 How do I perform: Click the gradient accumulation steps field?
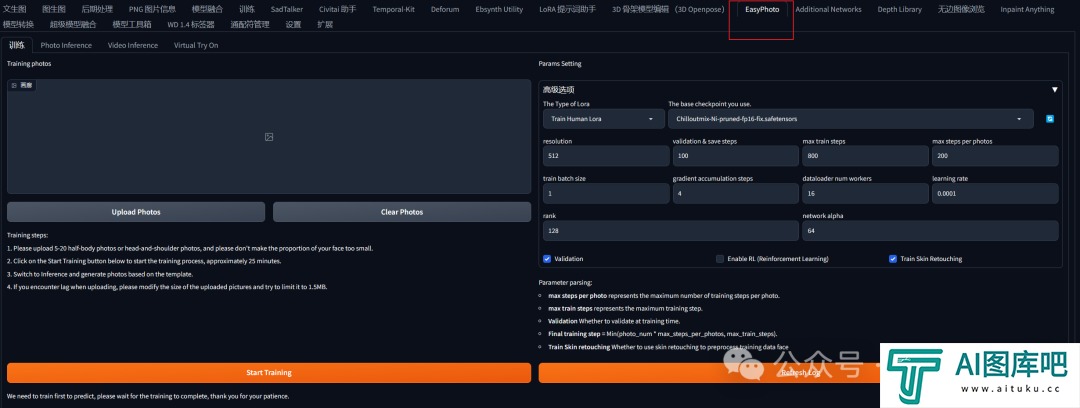coord(736,193)
